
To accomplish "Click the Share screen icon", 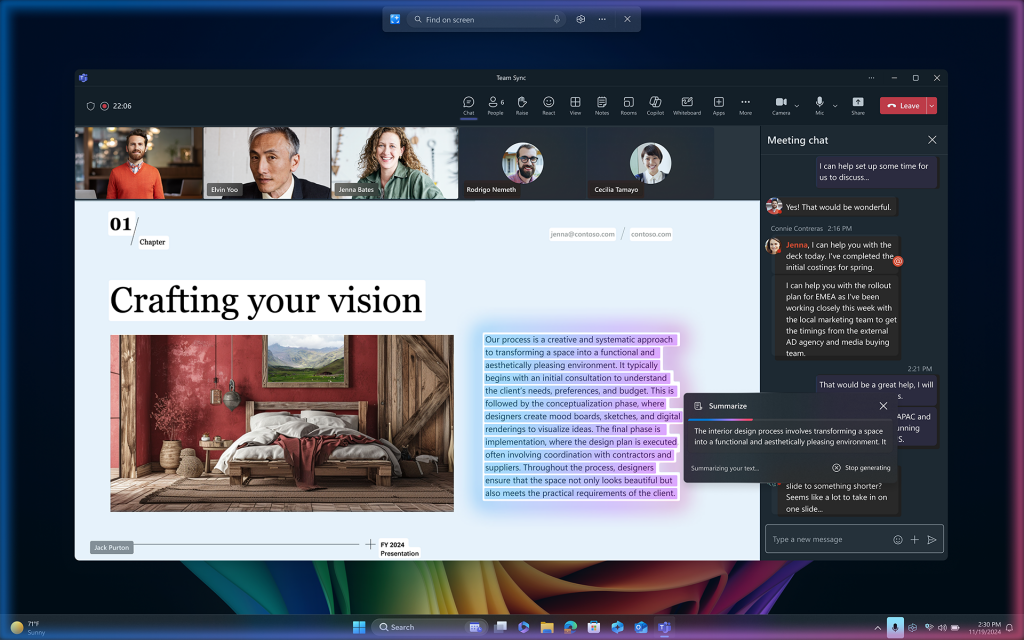I will click(x=858, y=104).
